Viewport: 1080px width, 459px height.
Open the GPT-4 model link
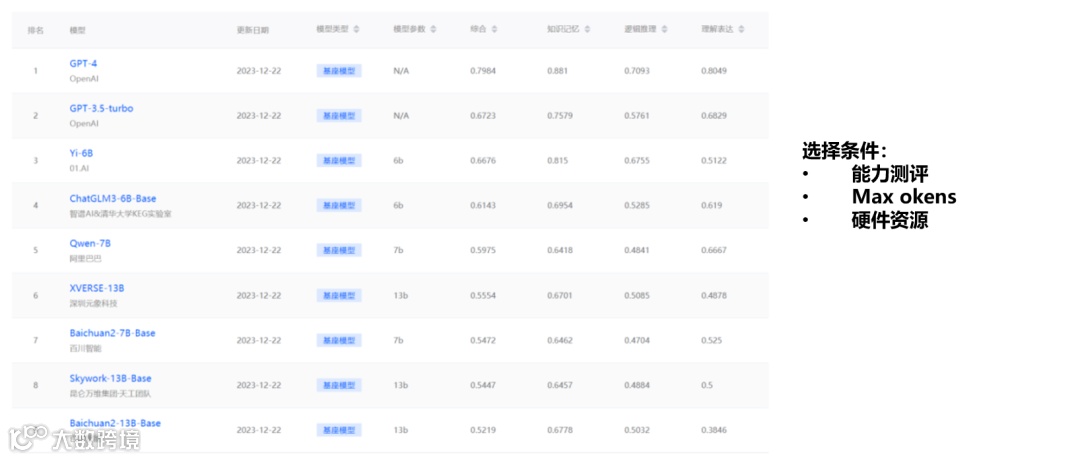pyautogui.click(x=83, y=63)
